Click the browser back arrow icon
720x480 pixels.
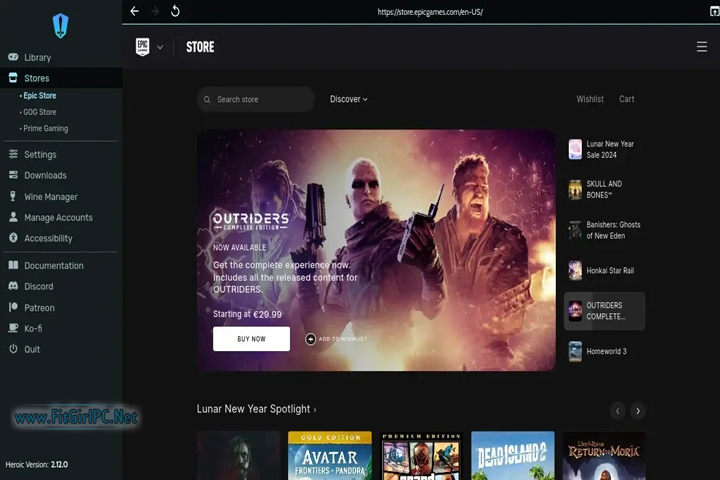click(x=135, y=11)
